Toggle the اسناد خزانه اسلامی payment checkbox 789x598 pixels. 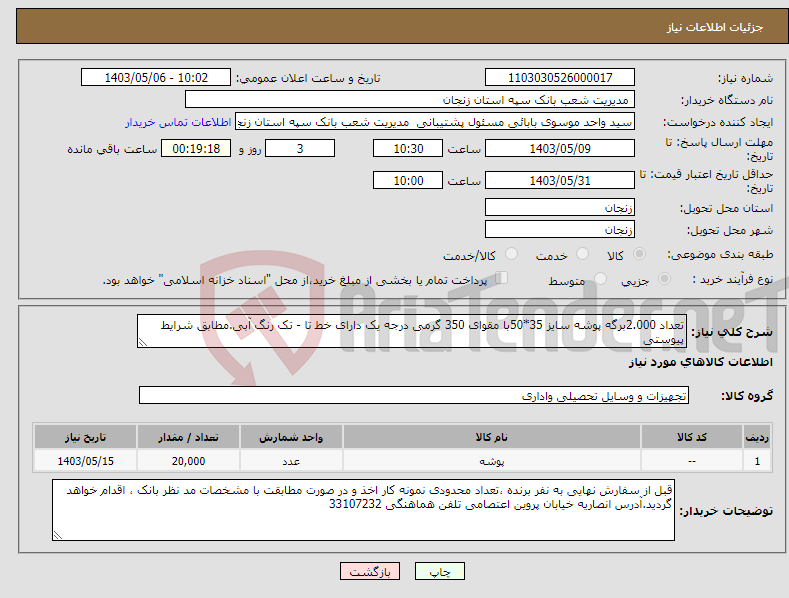[x=502, y=277]
